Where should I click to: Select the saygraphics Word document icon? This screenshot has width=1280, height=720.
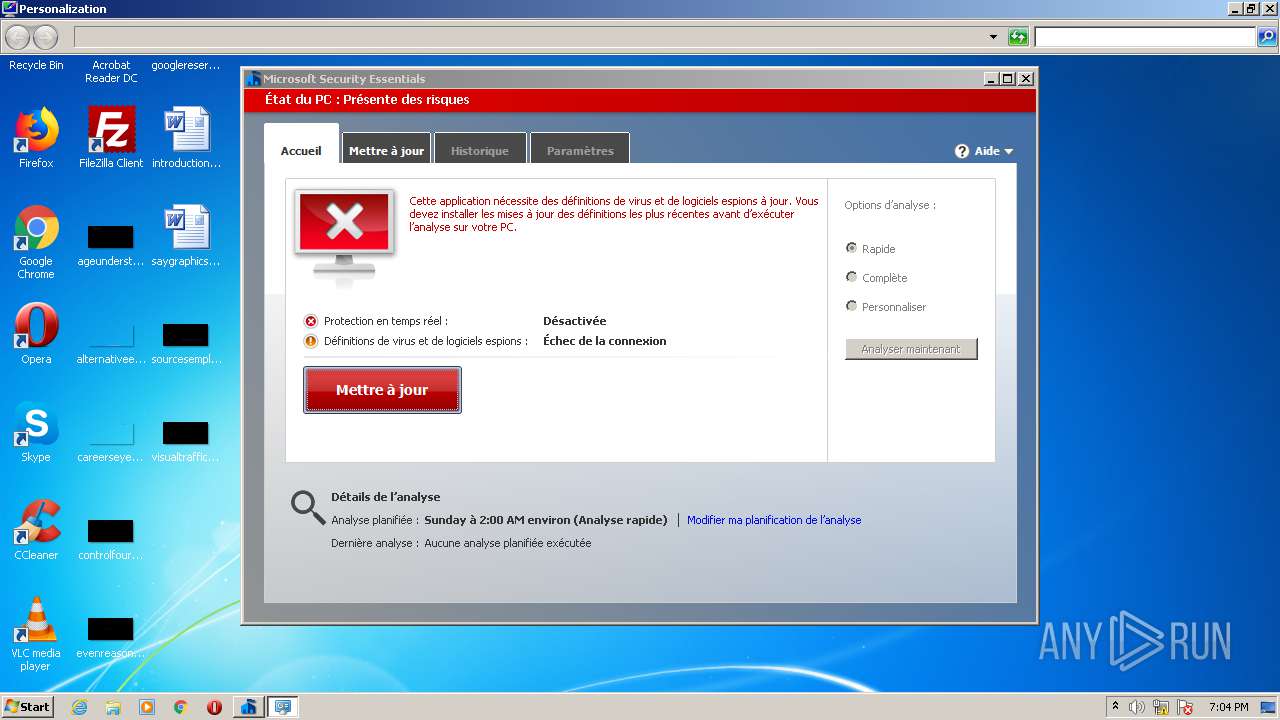pos(186,236)
